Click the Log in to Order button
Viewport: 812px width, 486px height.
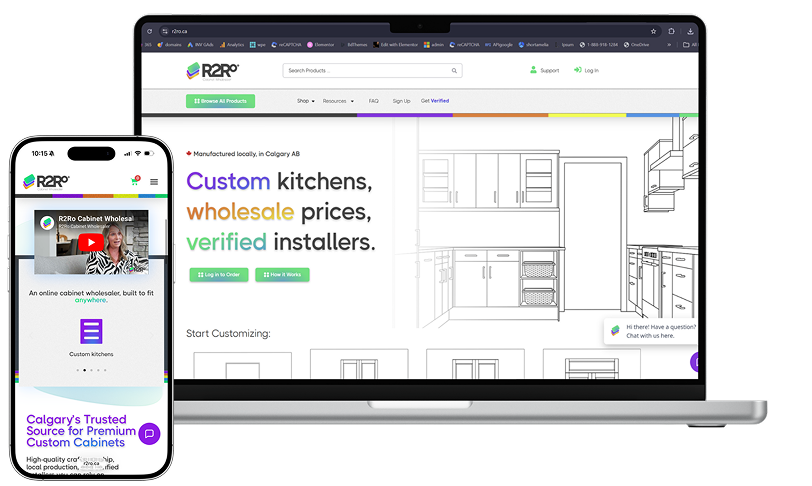tap(219, 275)
